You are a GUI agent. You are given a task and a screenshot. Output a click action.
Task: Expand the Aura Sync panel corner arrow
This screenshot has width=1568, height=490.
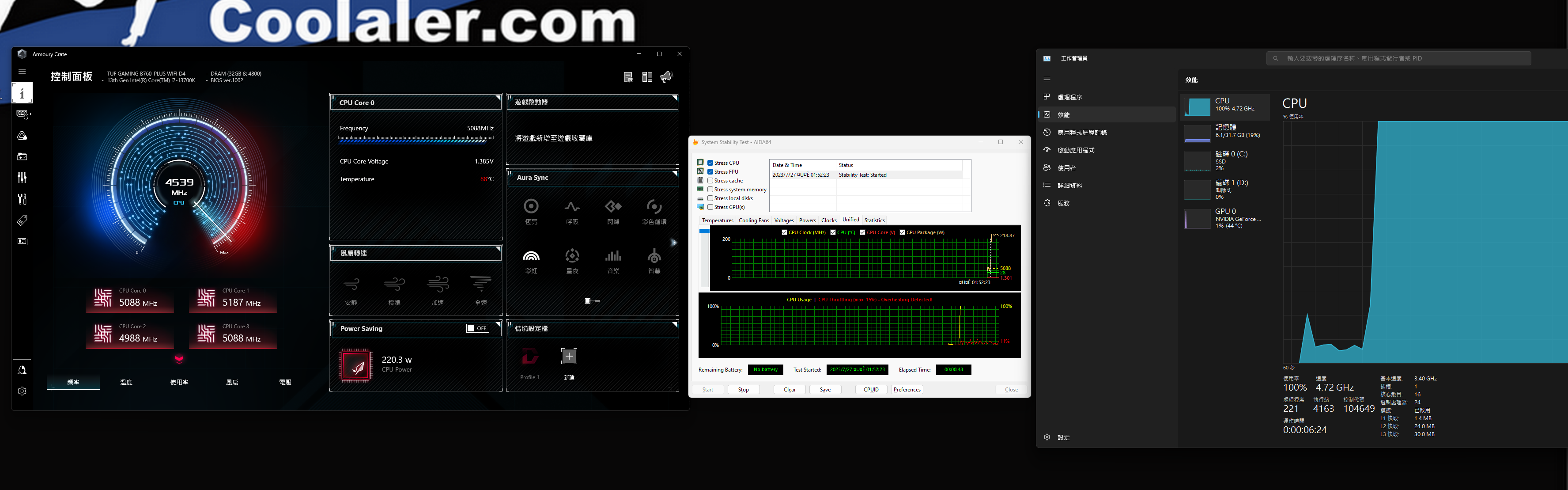[674, 173]
